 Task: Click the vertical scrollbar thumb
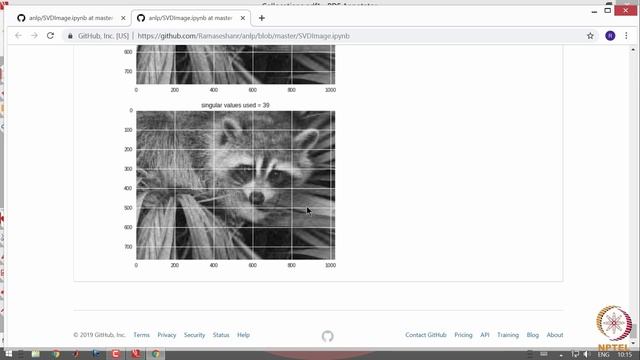(x=633, y=331)
